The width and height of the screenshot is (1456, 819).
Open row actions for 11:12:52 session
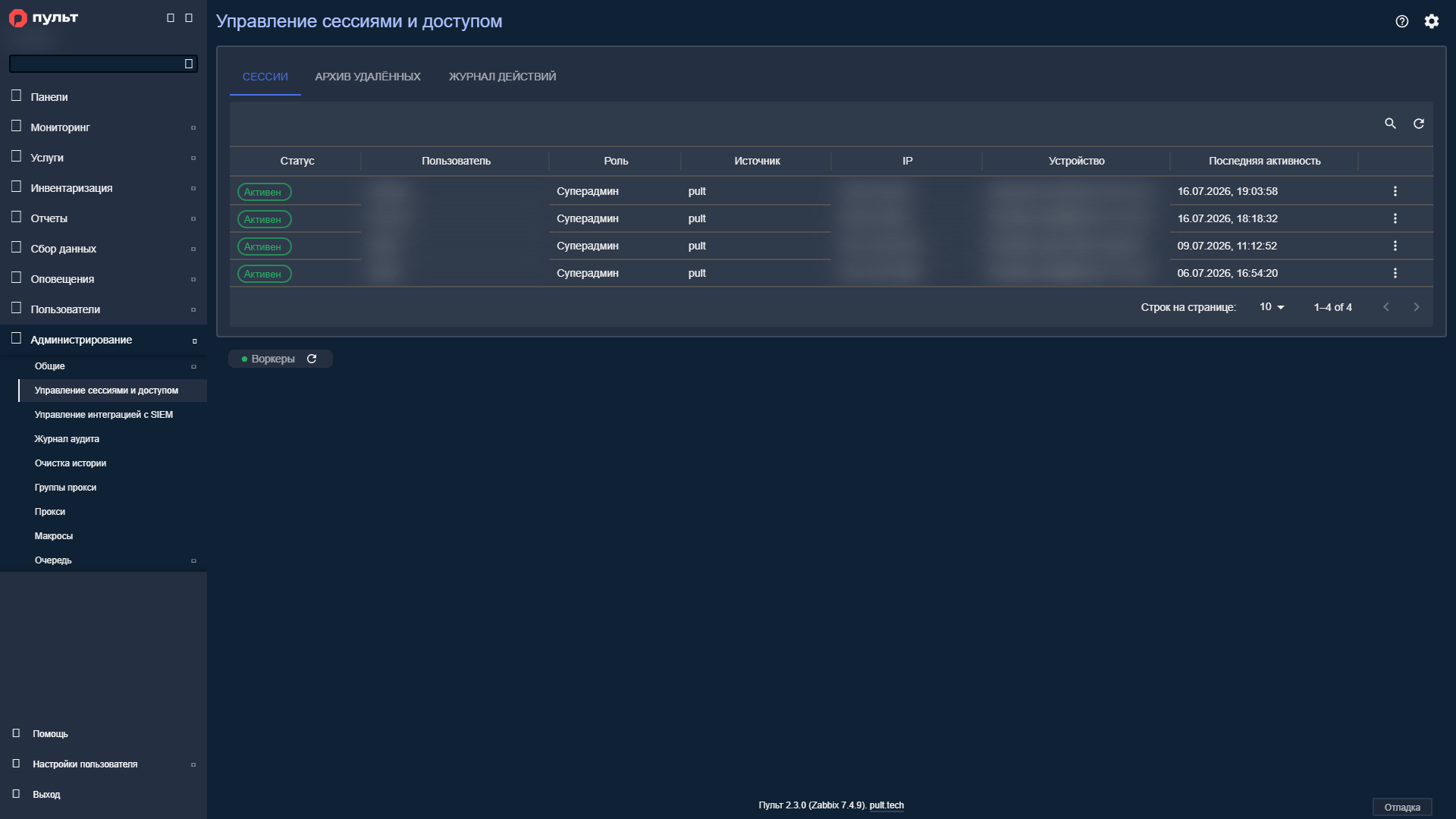point(1395,246)
